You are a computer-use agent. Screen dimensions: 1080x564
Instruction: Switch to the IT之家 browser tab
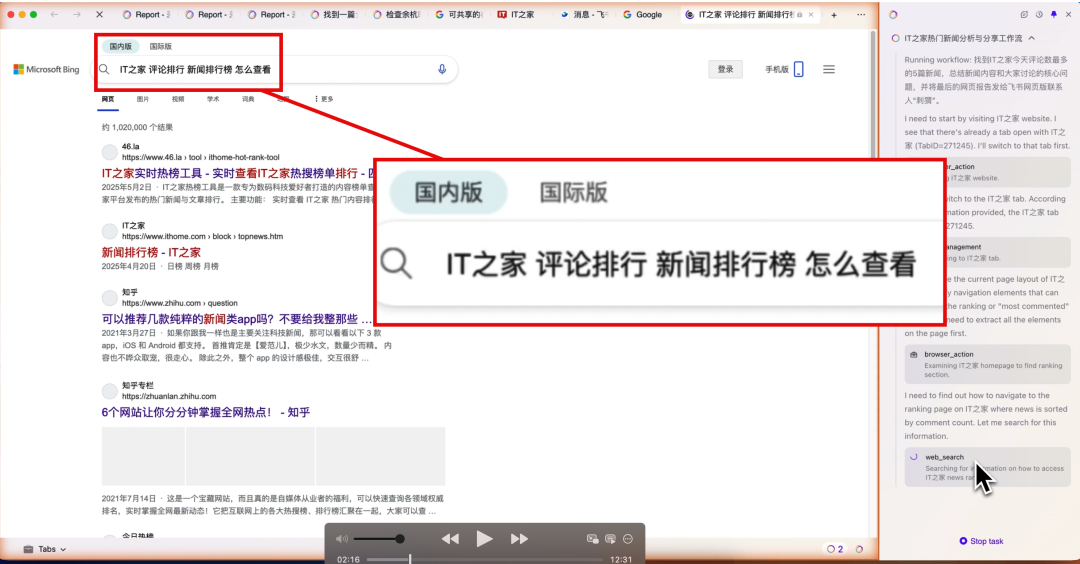(x=515, y=14)
